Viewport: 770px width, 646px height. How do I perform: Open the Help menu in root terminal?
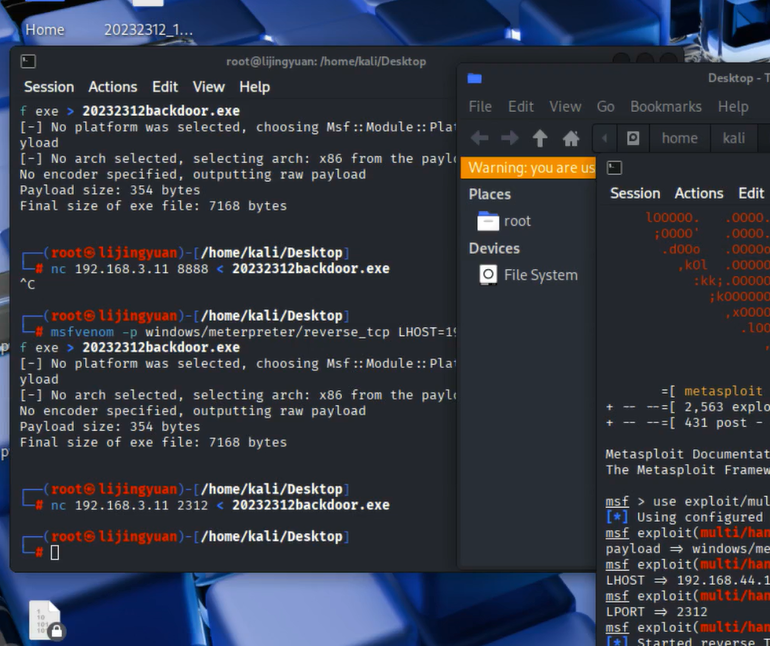pos(254,87)
